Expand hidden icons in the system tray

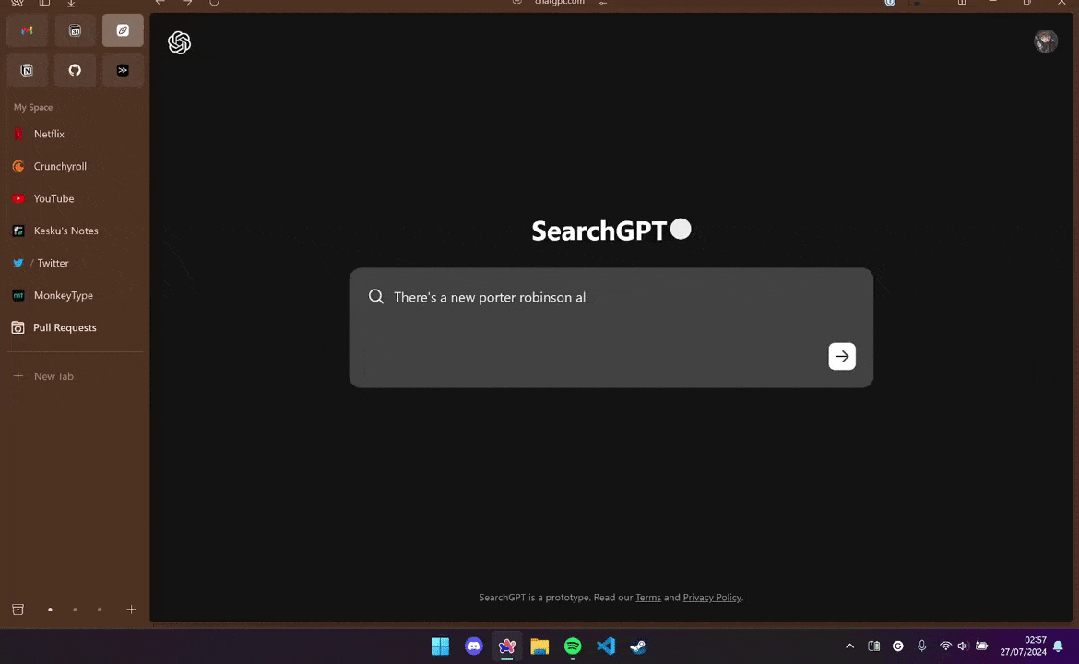(849, 646)
